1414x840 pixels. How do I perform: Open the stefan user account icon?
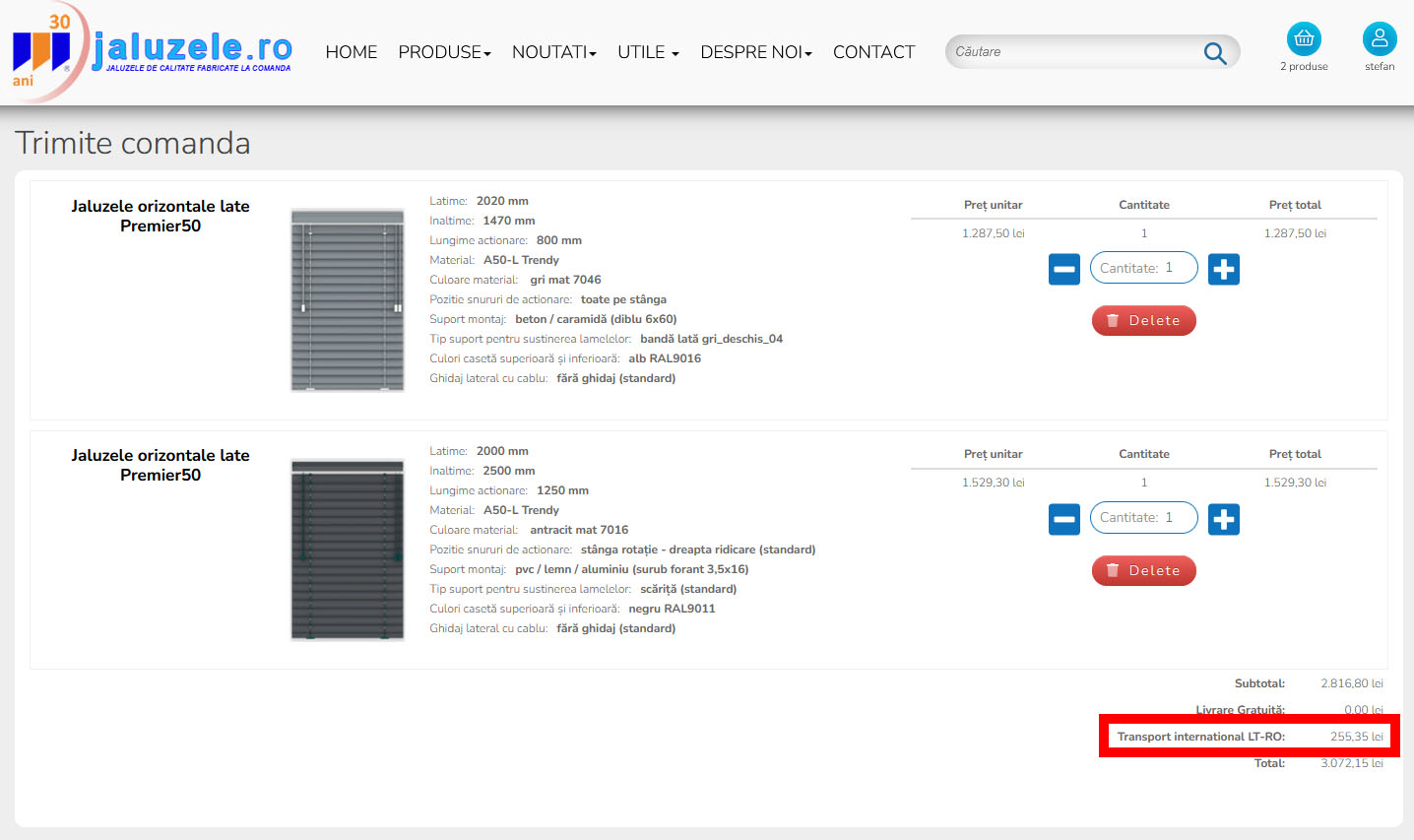pyautogui.click(x=1379, y=39)
